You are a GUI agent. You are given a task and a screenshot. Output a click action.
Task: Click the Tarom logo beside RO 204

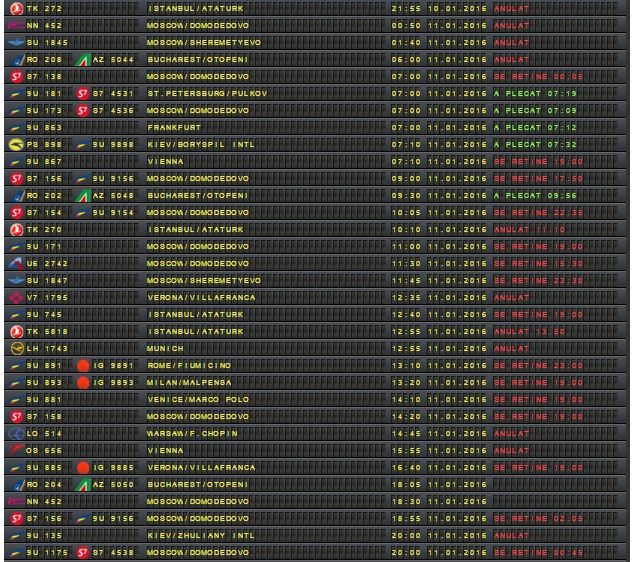click(x=18, y=485)
